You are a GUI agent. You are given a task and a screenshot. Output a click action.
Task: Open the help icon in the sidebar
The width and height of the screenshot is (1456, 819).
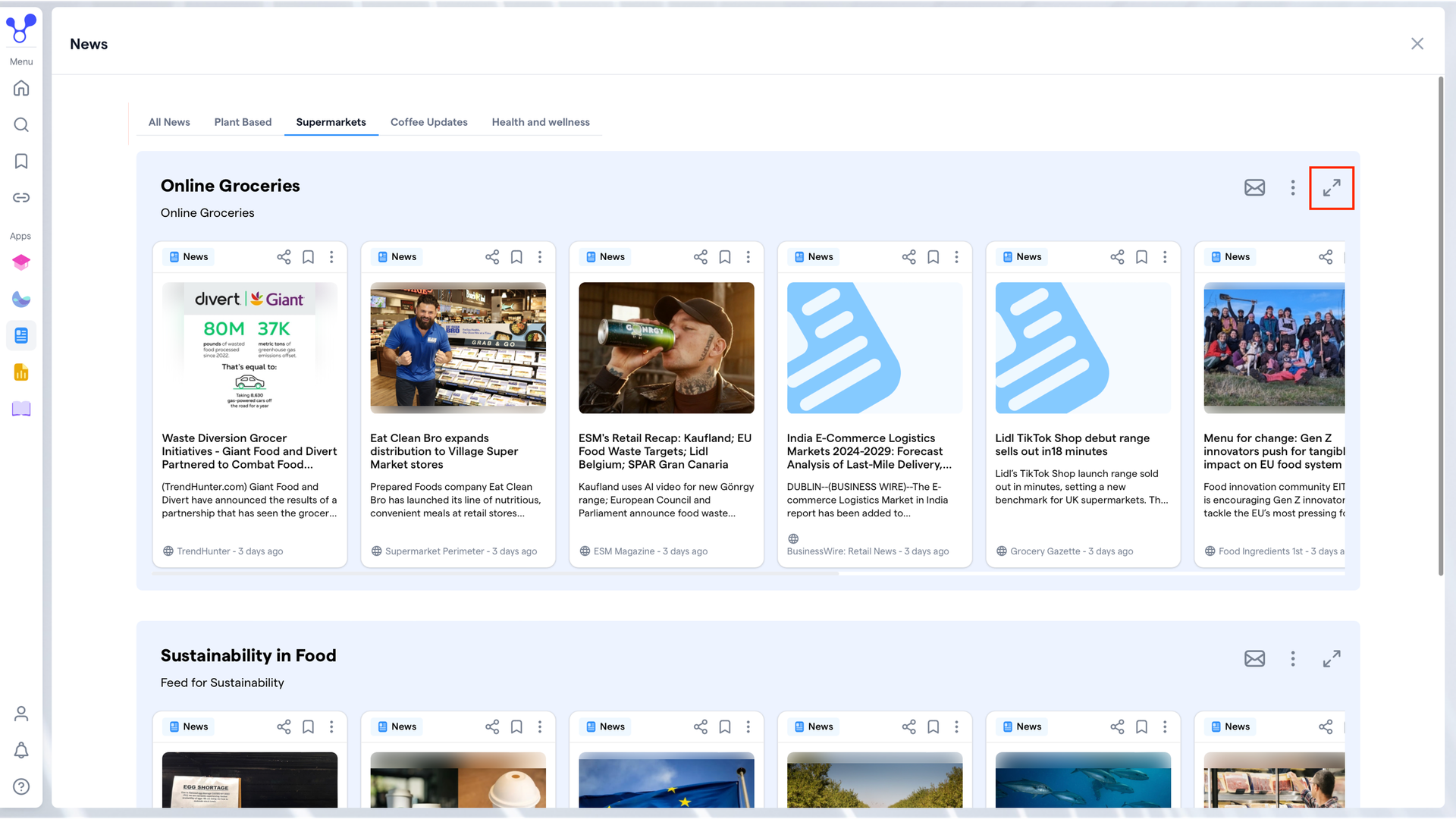[21, 786]
